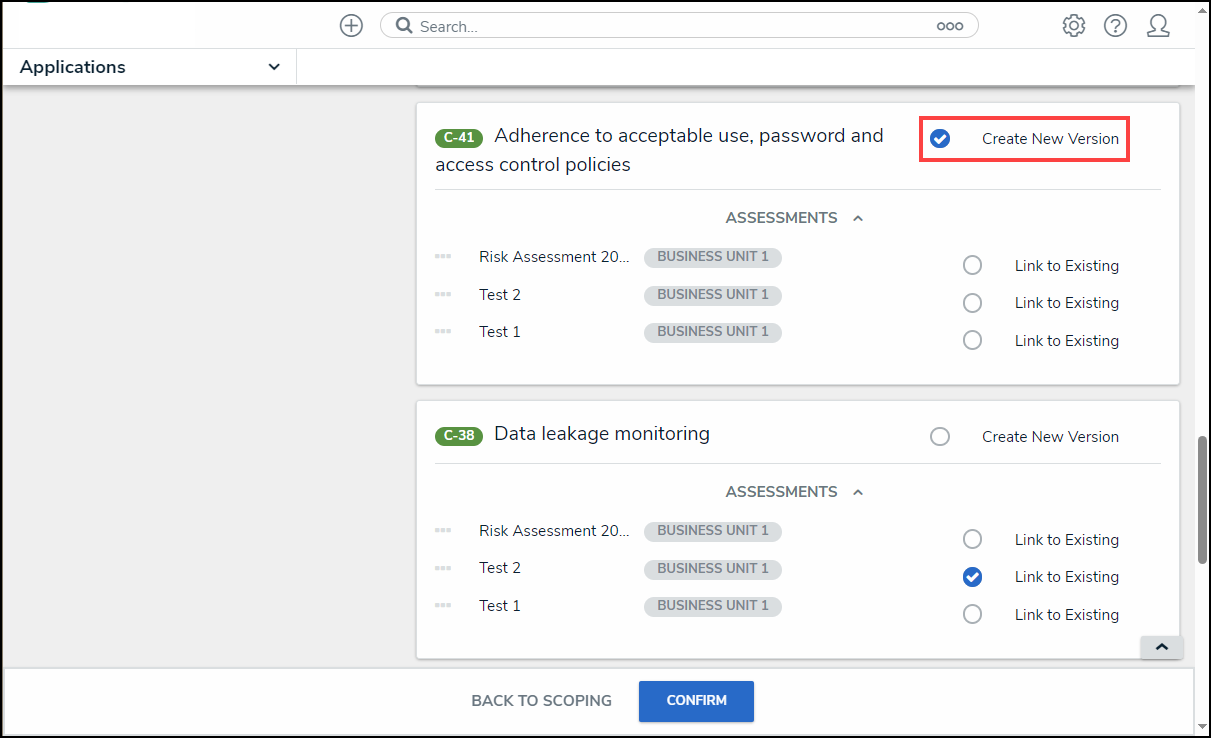Screen dimensions: 1211x738
Task: Click the plus create icon
Action: [351, 26]
